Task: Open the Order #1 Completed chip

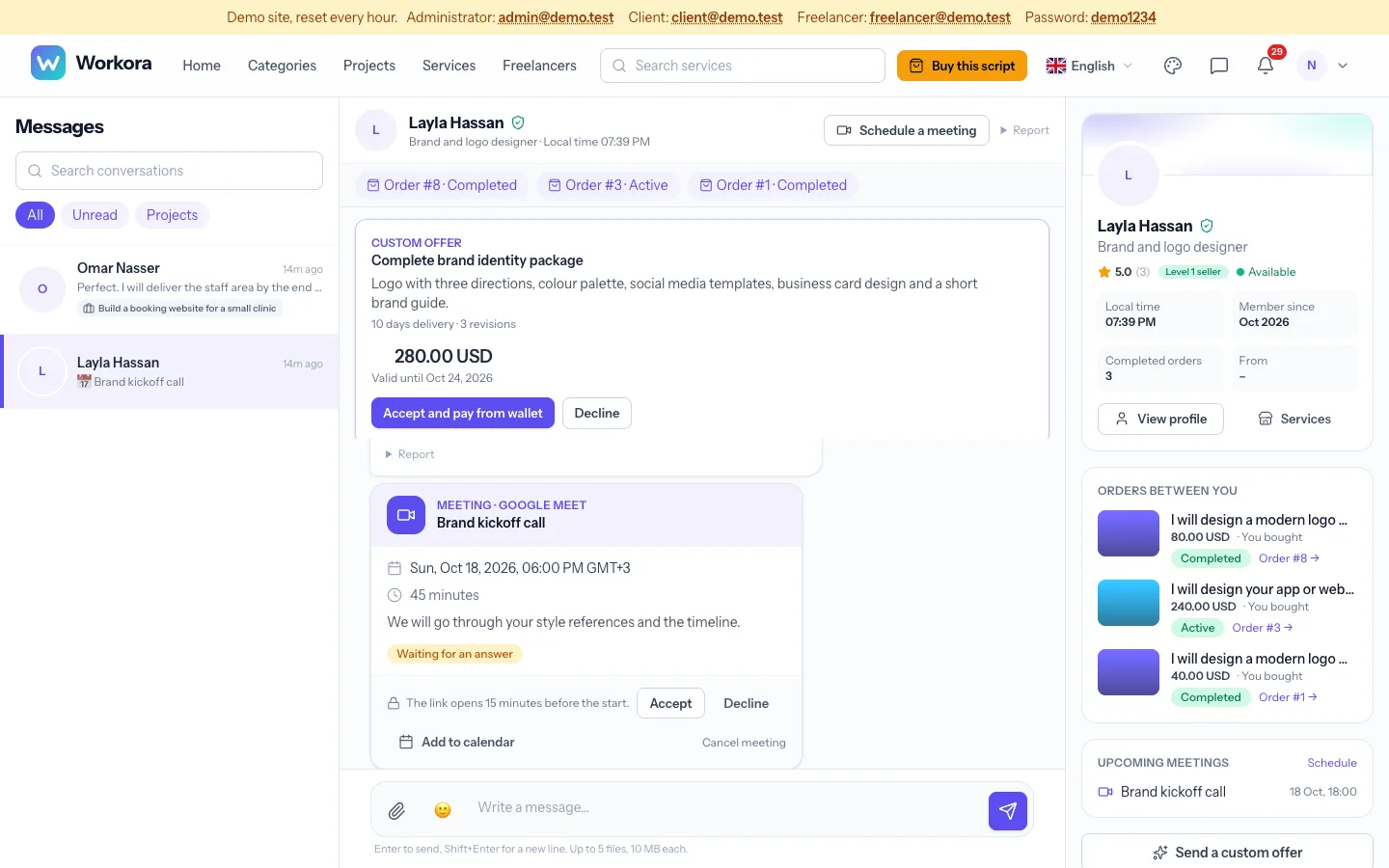Action: click(x=773, y=185)
